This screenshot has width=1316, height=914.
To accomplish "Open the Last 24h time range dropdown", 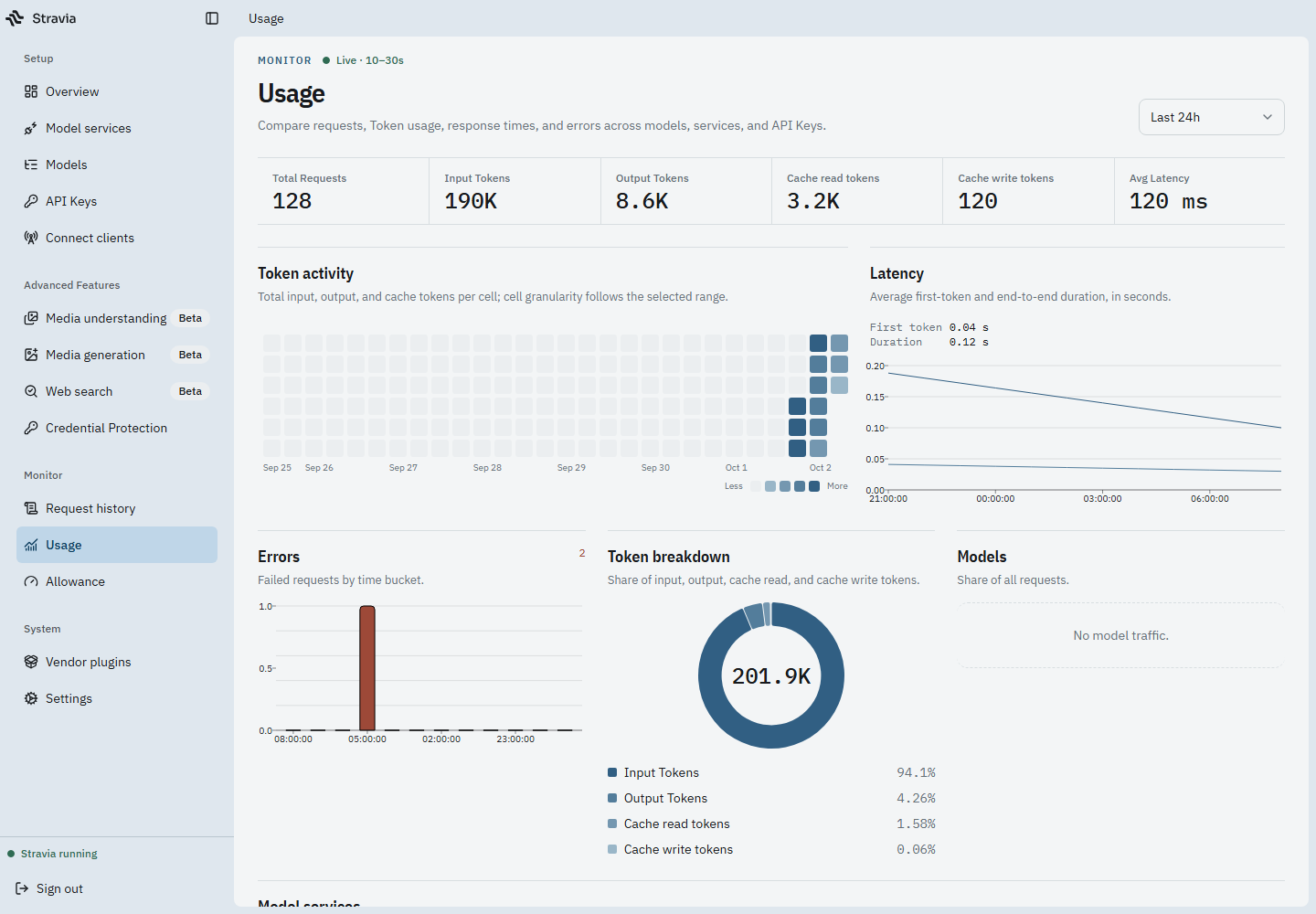I will point(1211,117).
